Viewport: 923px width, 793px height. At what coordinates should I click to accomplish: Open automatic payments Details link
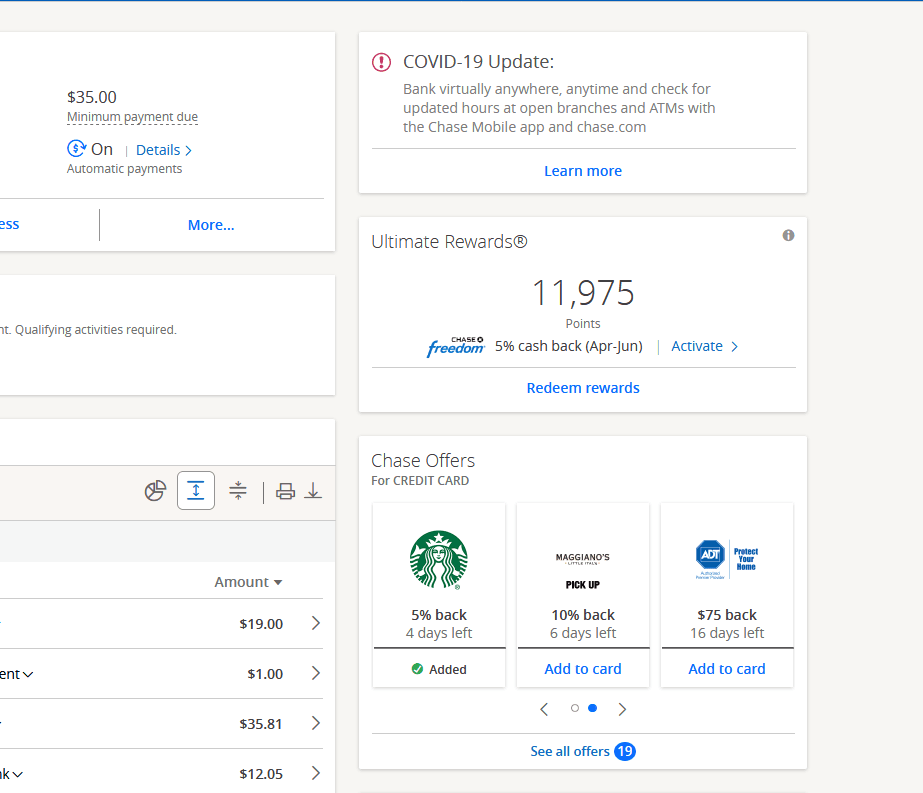[164, 150]
